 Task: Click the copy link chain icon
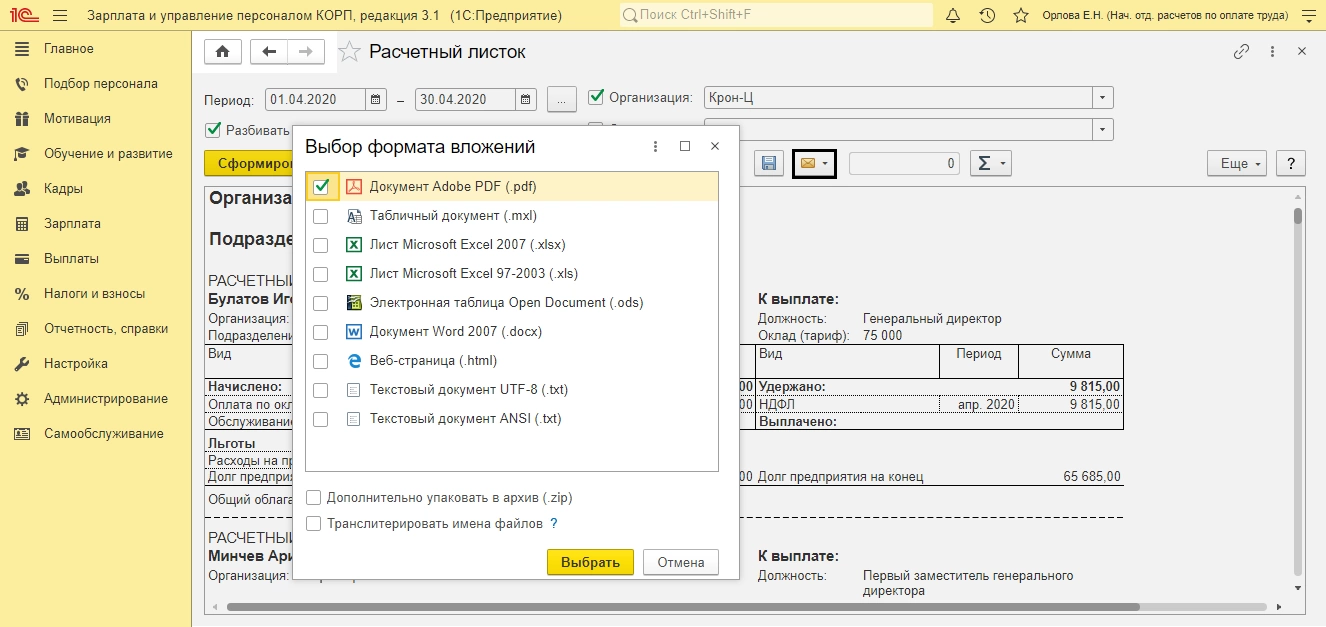coord(1242,52)
